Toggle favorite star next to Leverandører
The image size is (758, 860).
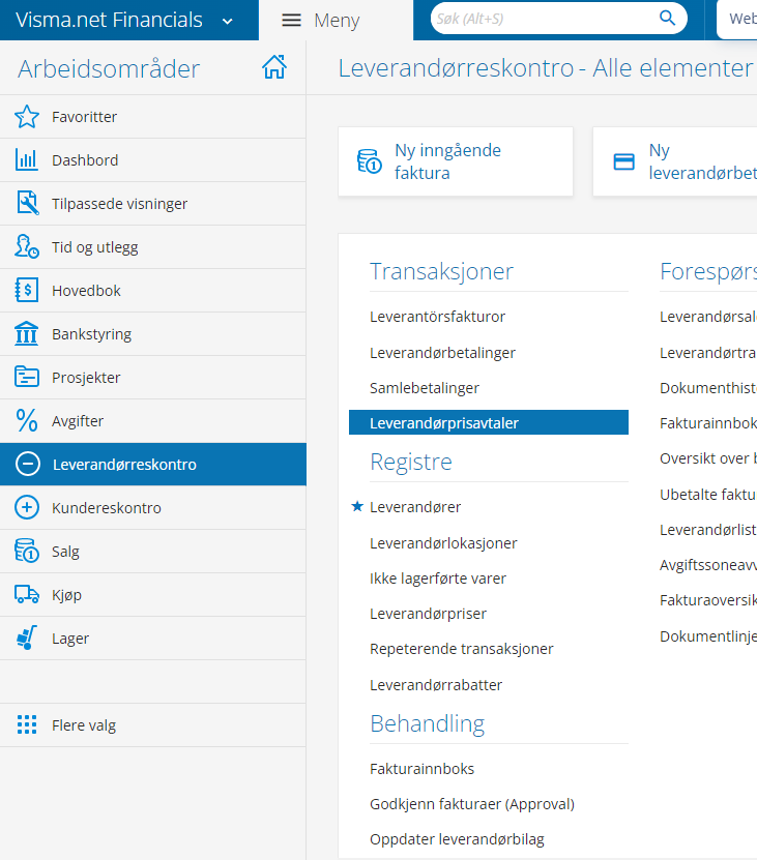[357, 507]
